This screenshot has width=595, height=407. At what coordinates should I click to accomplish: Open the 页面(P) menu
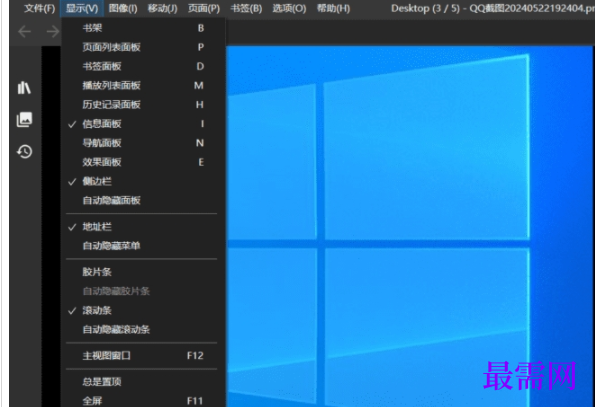pos(204,8)
